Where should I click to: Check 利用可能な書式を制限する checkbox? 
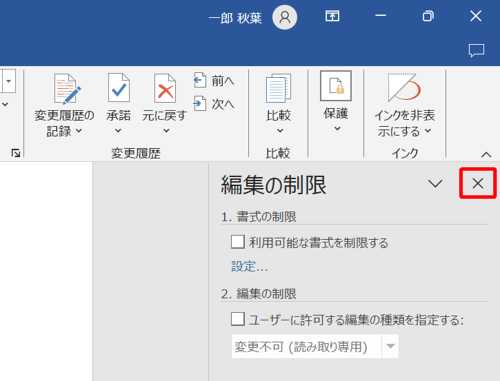[238, 242]
